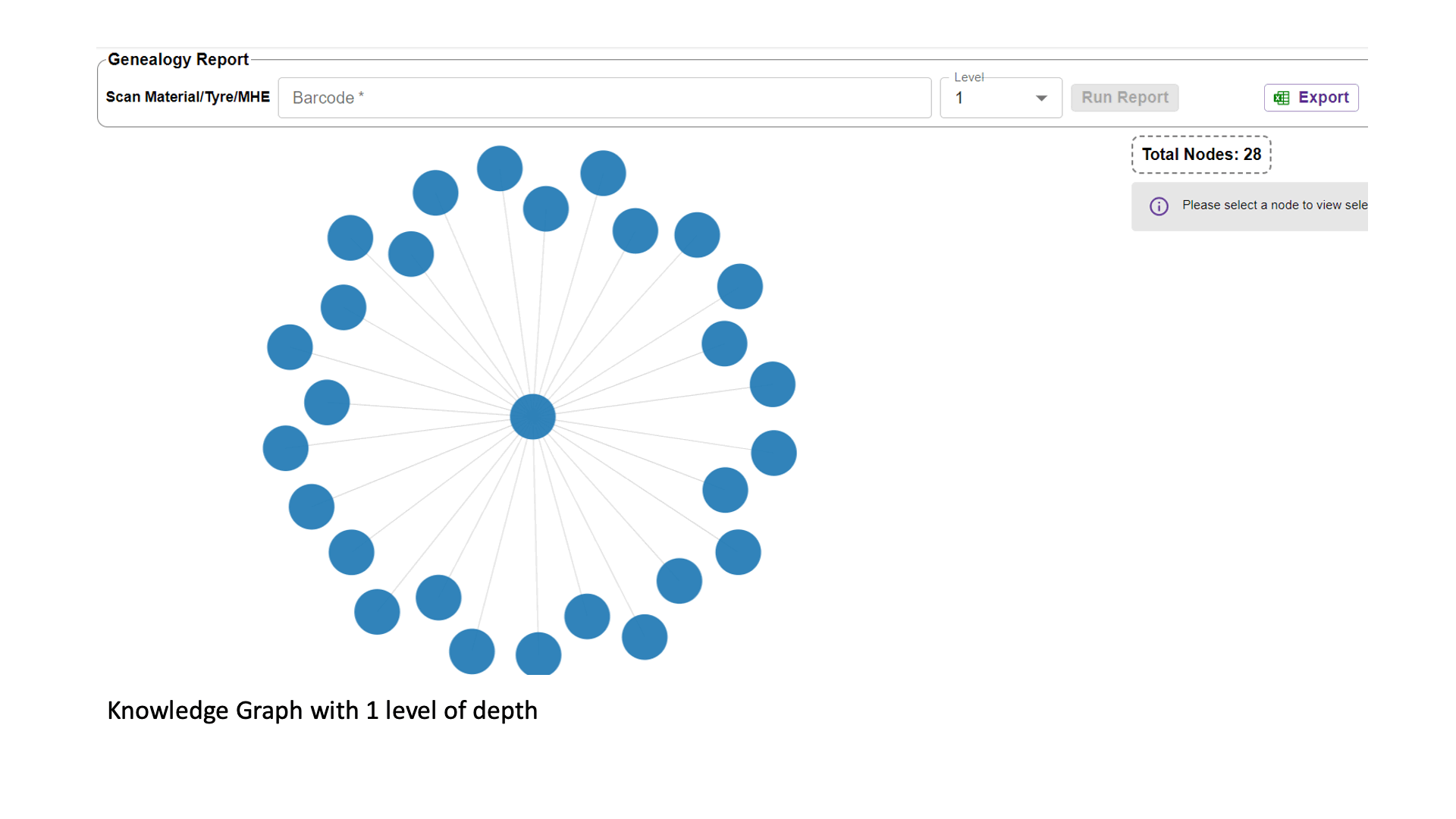Click the Total Nodes: 28 badge
The width and height of the screenshot is (1456, 819).
pos(1201,155)
